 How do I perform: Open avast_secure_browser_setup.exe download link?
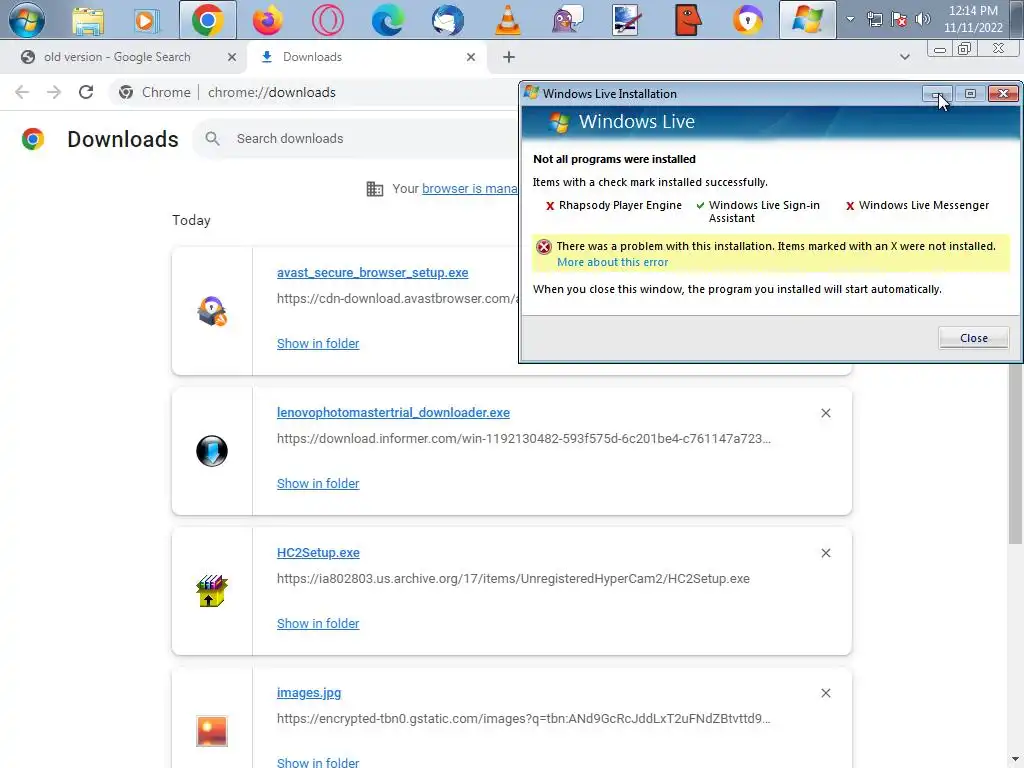click(x=372, y=273)
